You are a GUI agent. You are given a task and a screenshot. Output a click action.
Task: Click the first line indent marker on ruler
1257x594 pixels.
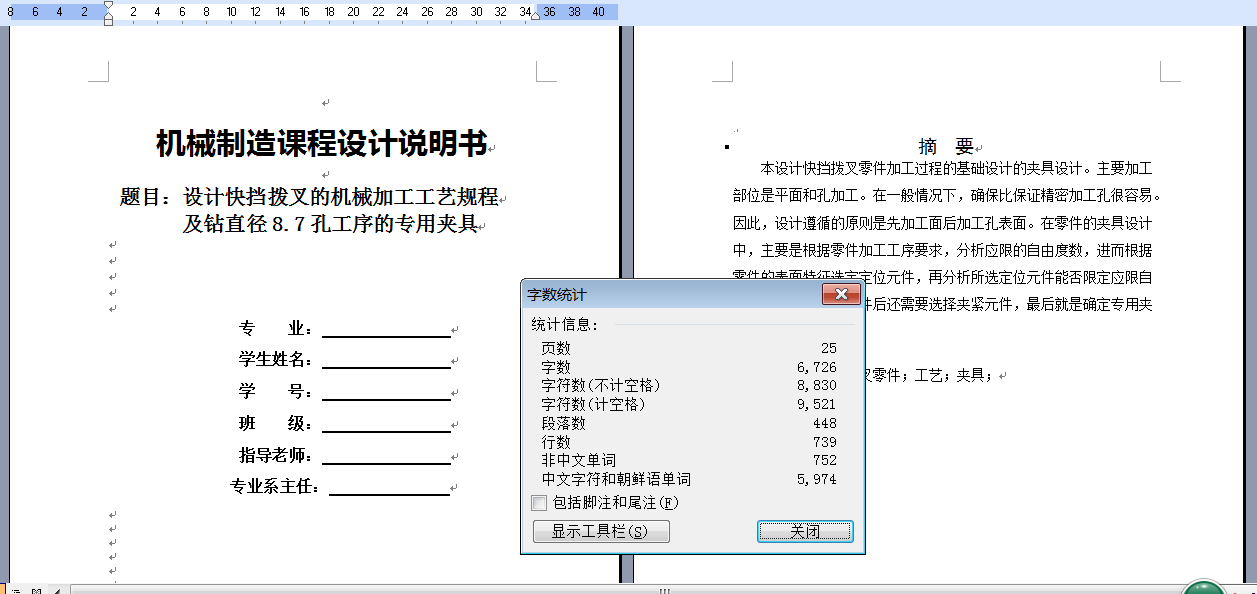[x=108, y=6]
